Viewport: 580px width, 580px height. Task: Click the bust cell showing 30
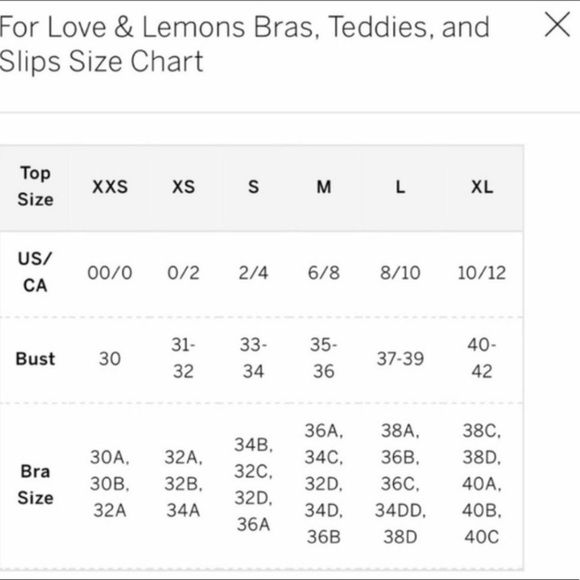click(110, 359)
